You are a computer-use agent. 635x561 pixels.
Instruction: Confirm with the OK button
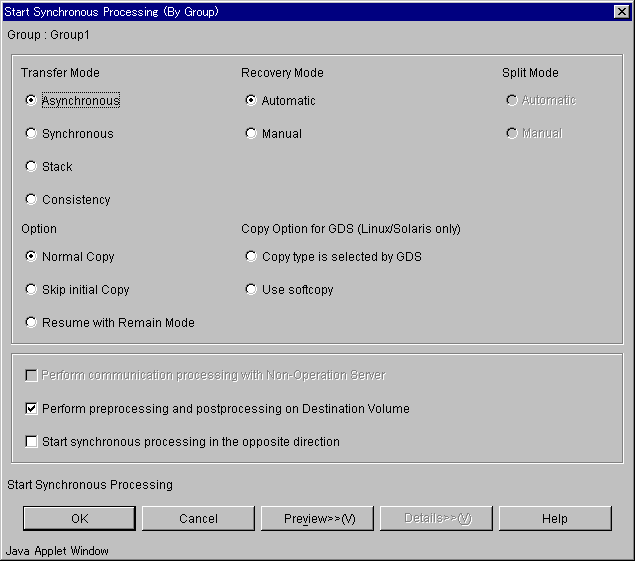click(79, 518)
